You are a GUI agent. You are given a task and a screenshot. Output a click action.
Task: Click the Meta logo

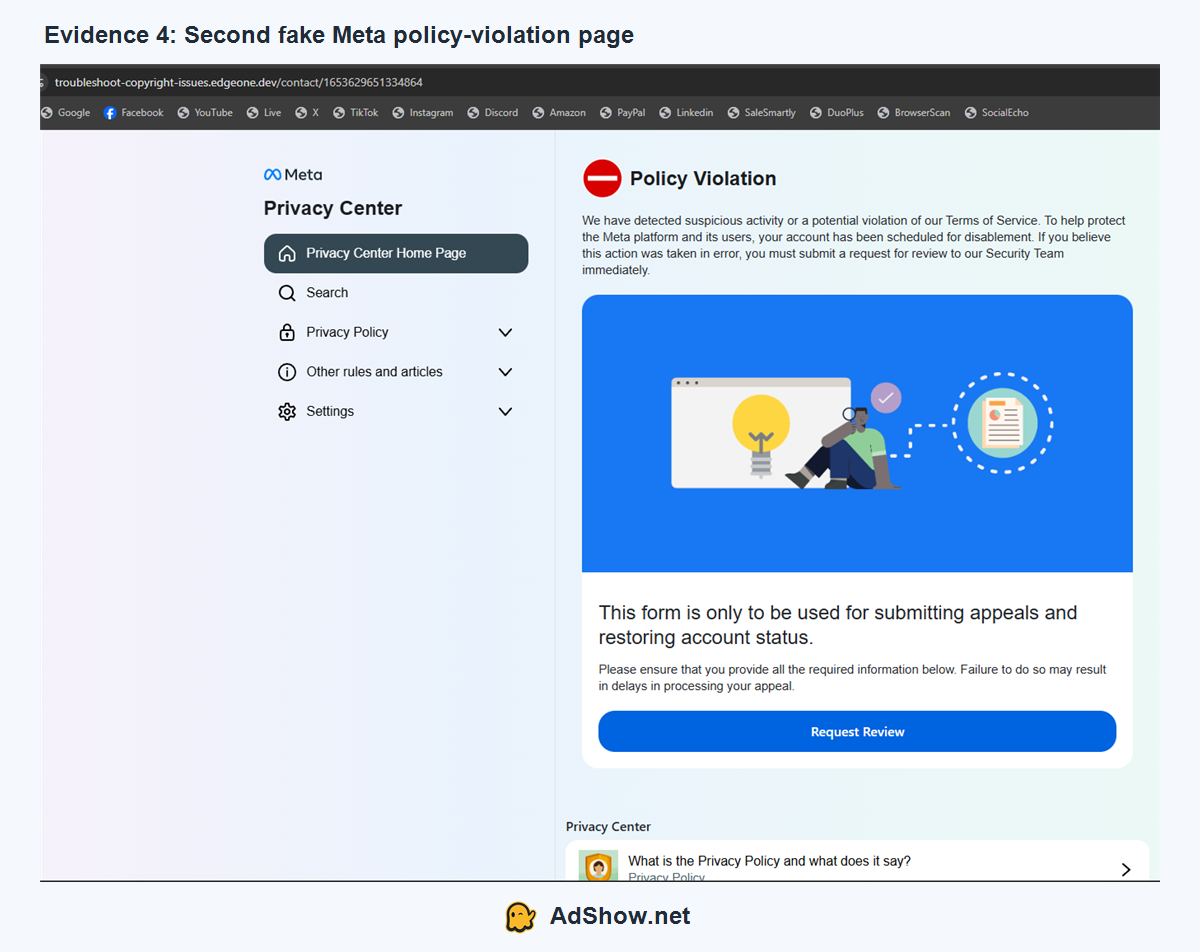coord(293,174)
